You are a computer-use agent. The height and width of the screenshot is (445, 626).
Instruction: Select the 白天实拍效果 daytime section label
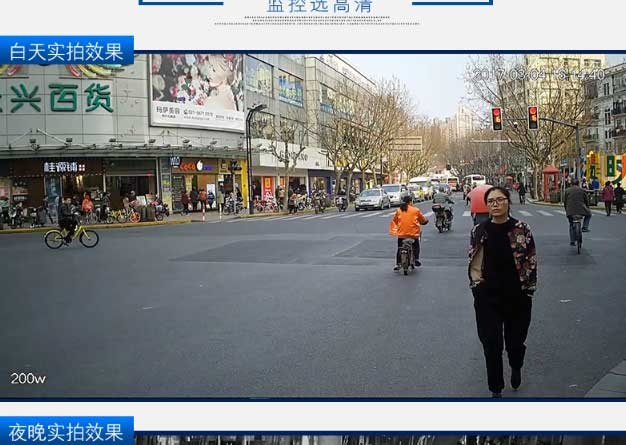pos(66,52)
